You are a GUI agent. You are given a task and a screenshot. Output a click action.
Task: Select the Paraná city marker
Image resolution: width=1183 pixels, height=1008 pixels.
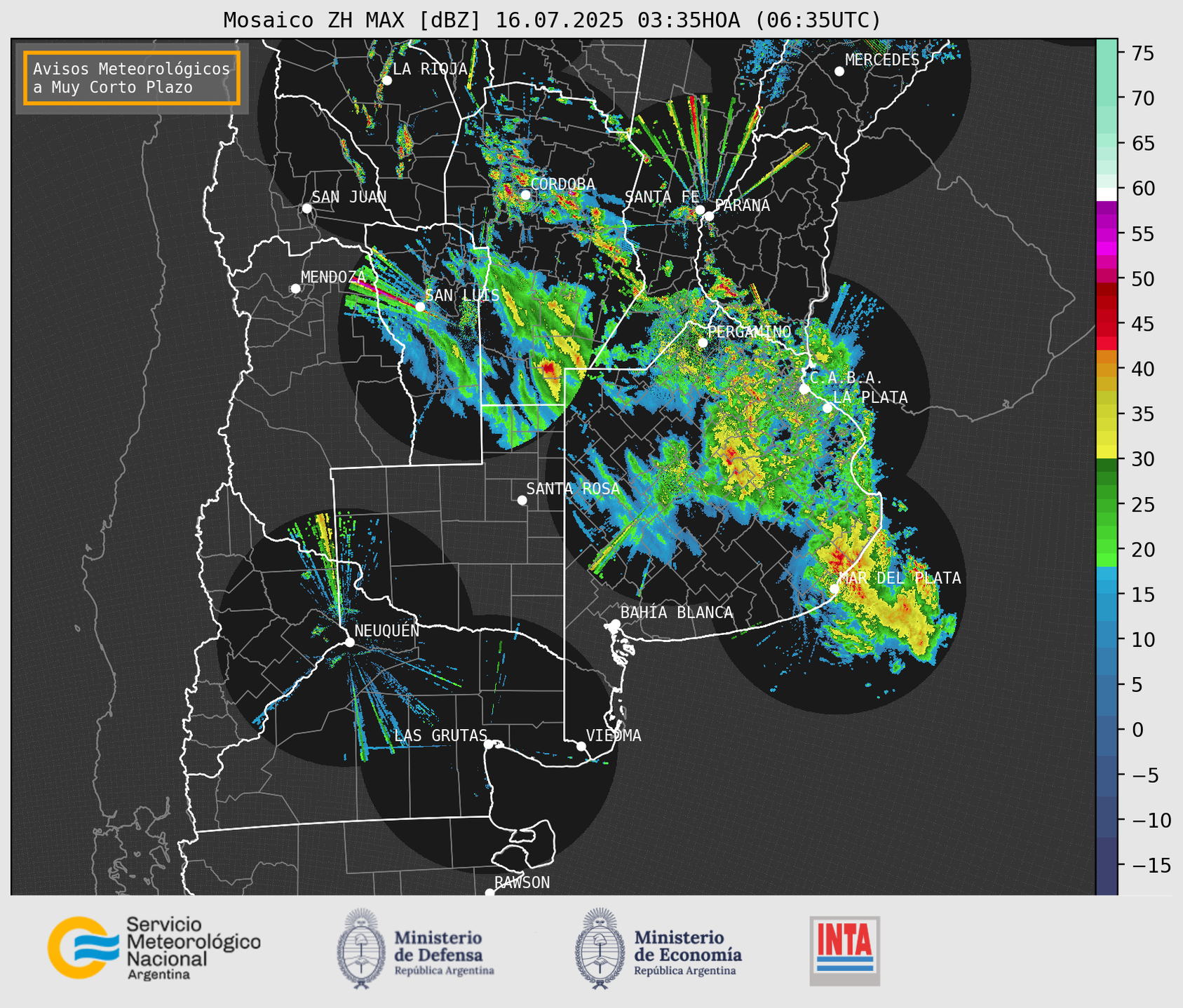(x=709, y=216)
